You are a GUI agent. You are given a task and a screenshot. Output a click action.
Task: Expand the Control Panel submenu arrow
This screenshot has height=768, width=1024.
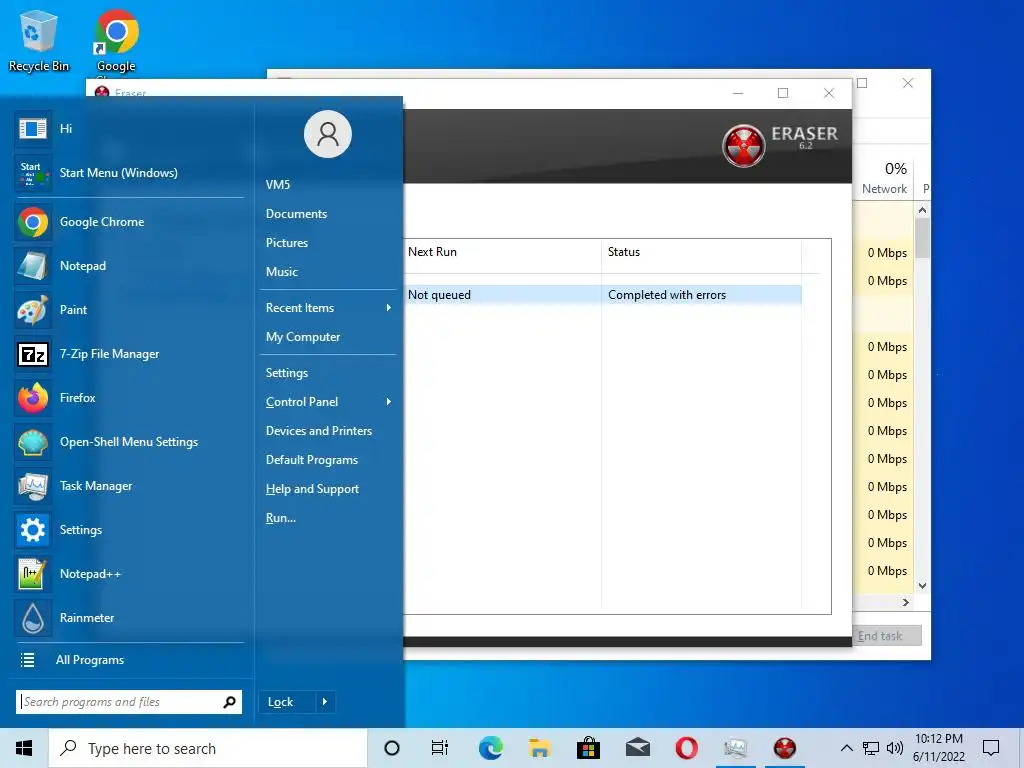coord(389,402)
